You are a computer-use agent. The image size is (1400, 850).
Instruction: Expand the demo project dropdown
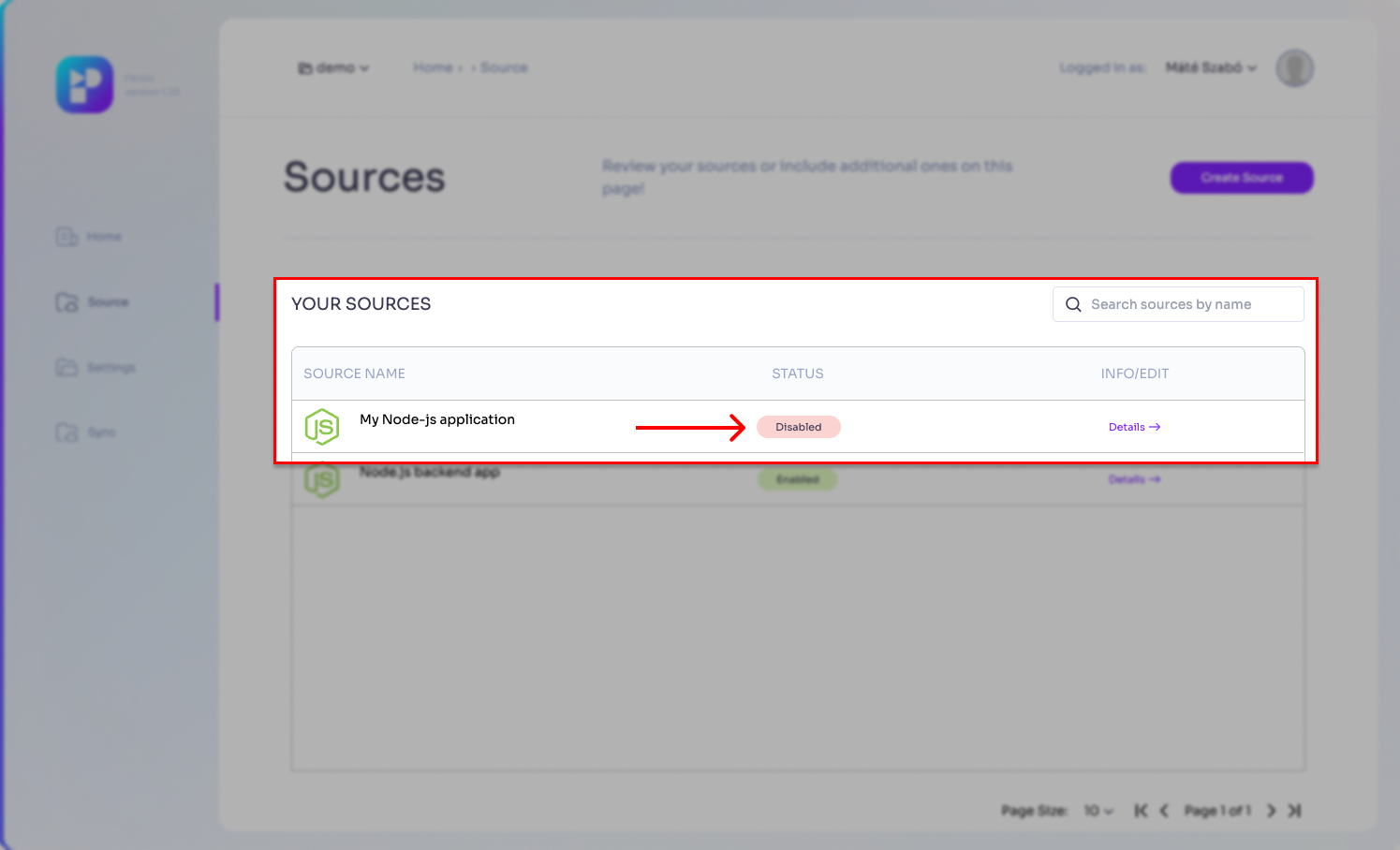(x=334, y=68)
